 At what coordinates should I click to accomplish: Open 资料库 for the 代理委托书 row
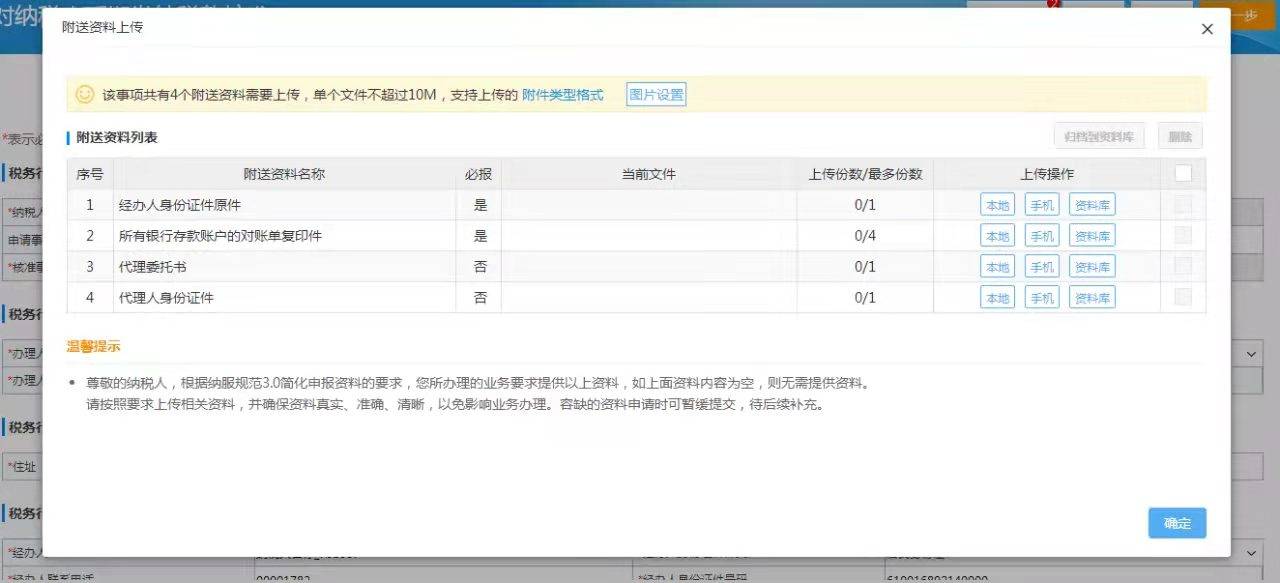coord(1090,266)
